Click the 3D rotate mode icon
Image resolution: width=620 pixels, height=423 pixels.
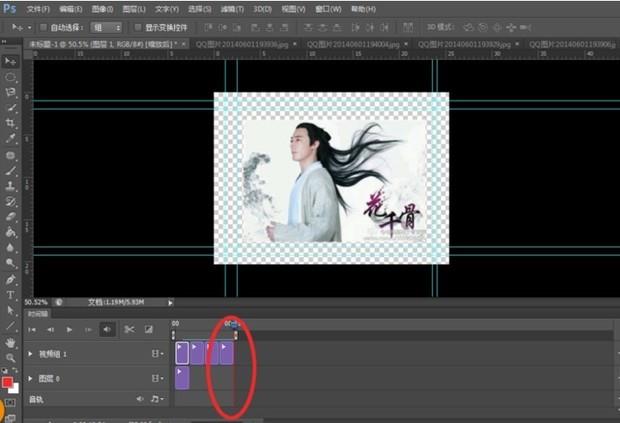[468, 27]
